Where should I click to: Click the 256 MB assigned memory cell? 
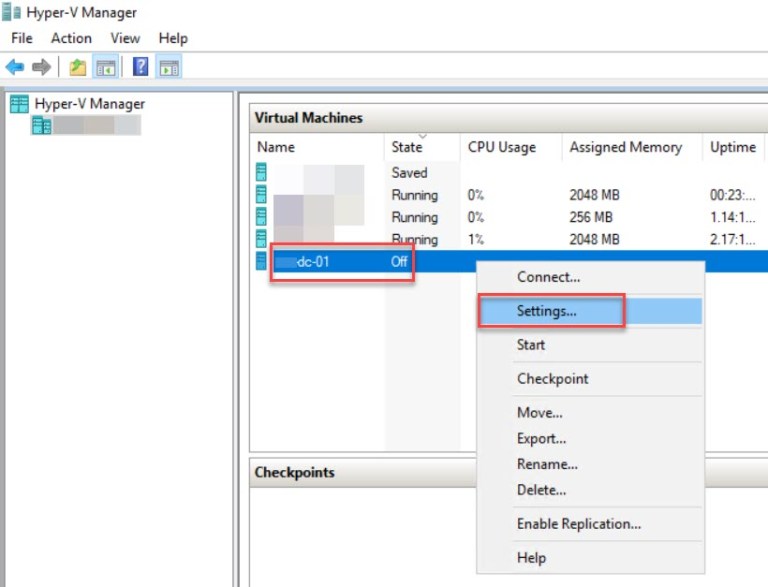pyautogui.click(x=591, y=217)
